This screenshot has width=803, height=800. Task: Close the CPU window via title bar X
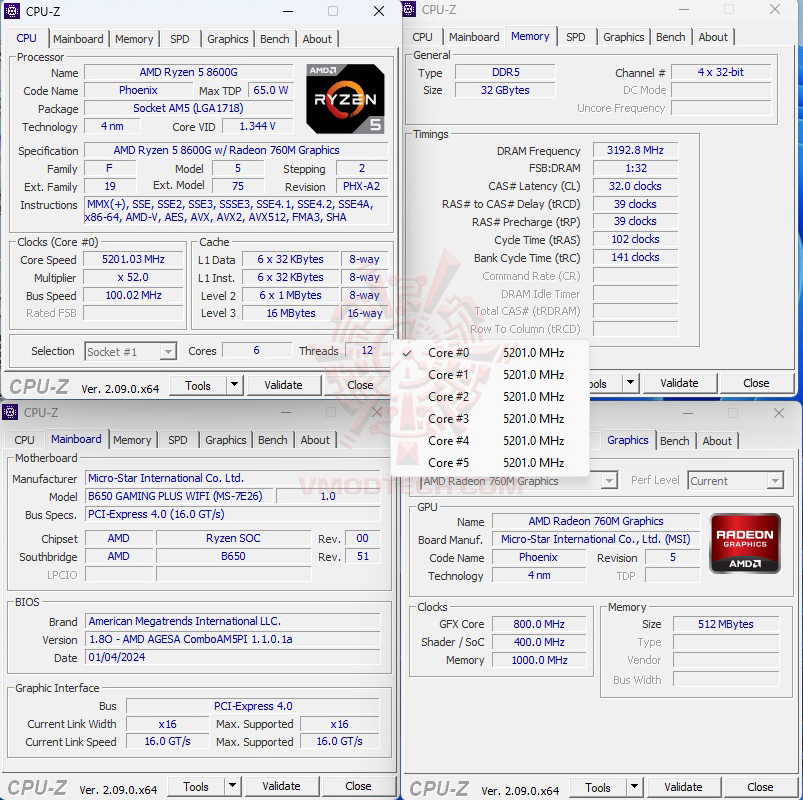[379, 11]
